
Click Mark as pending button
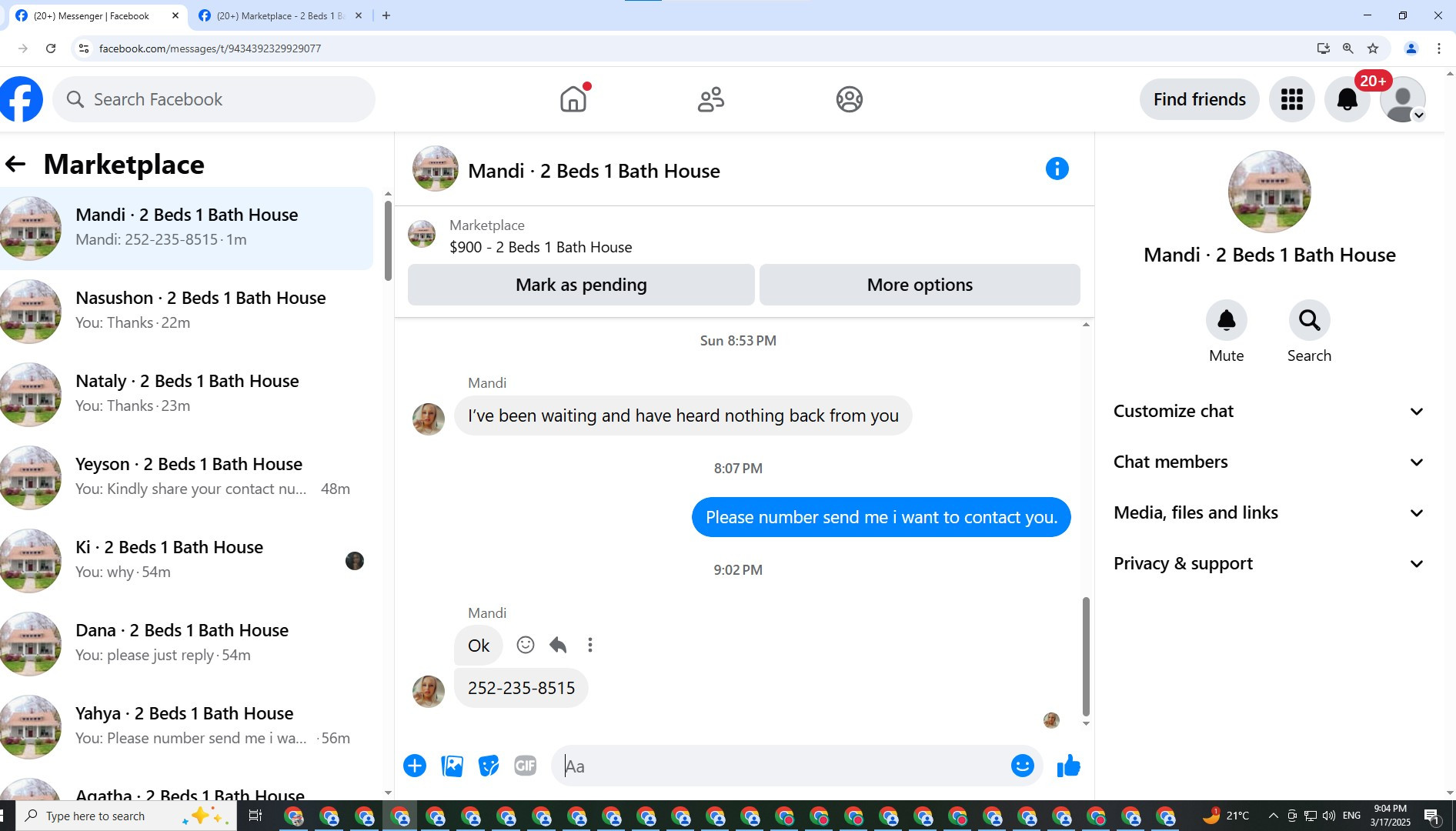click(x=581, y=285)
